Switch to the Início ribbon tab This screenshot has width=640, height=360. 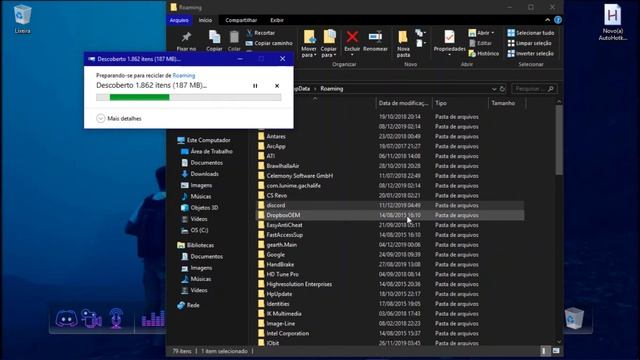click(x=205, y=20)
